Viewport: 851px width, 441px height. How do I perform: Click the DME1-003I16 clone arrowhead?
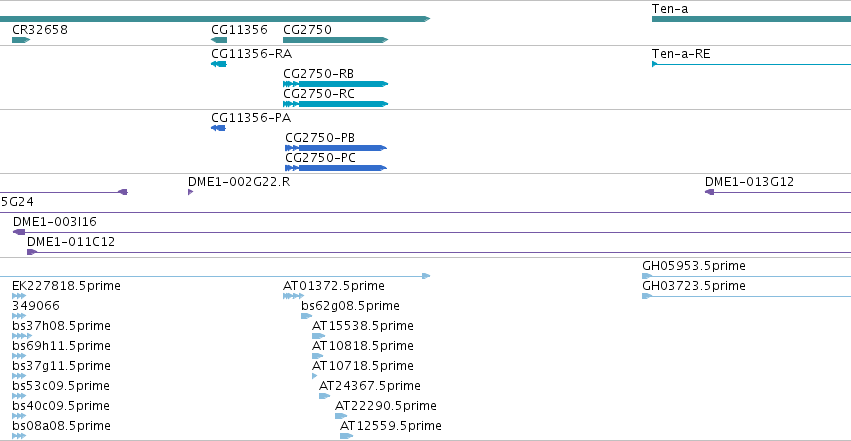19,232
